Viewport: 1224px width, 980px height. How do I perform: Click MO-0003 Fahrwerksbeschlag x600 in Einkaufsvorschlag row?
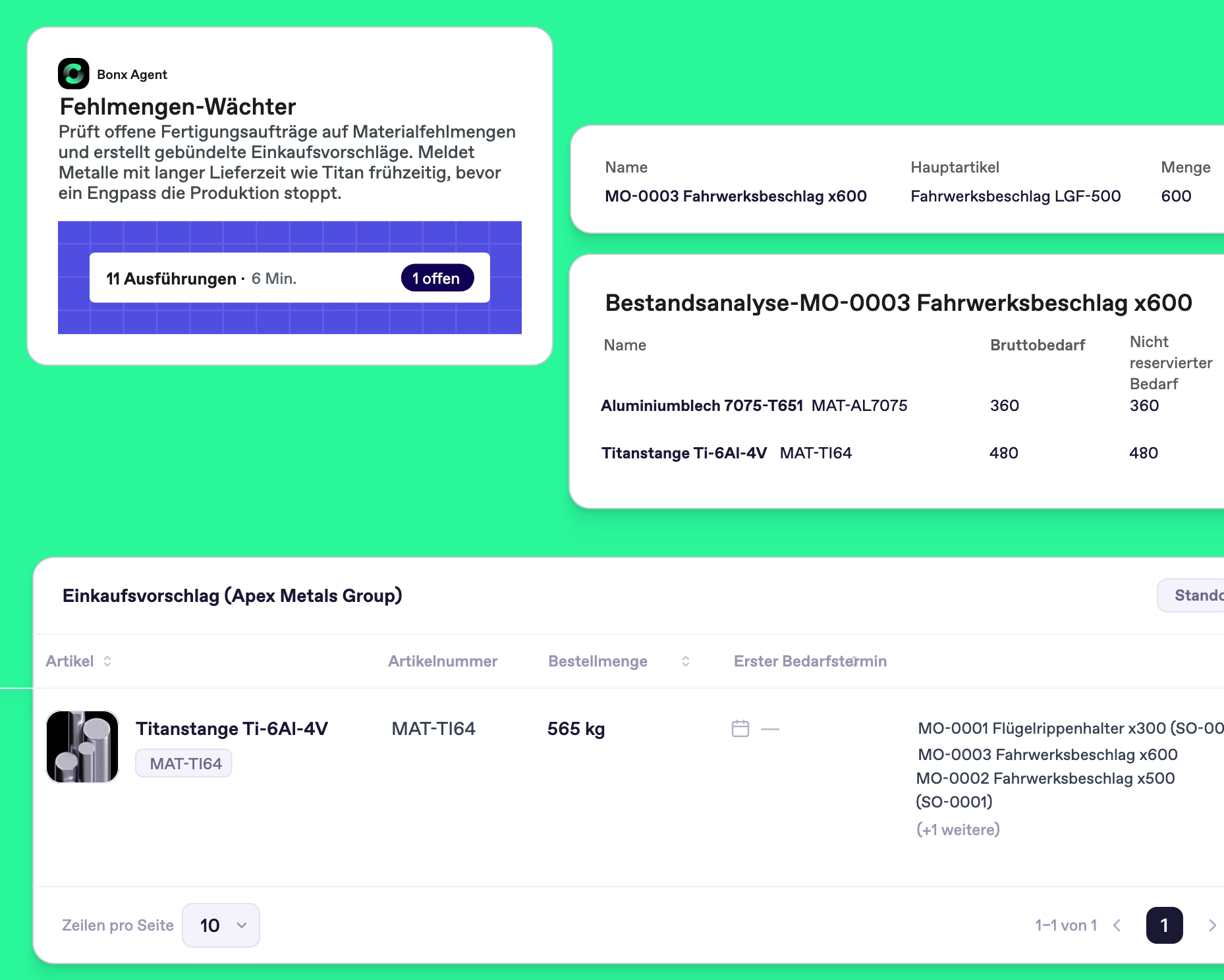pyautogui.click(x=1048, y=755)
